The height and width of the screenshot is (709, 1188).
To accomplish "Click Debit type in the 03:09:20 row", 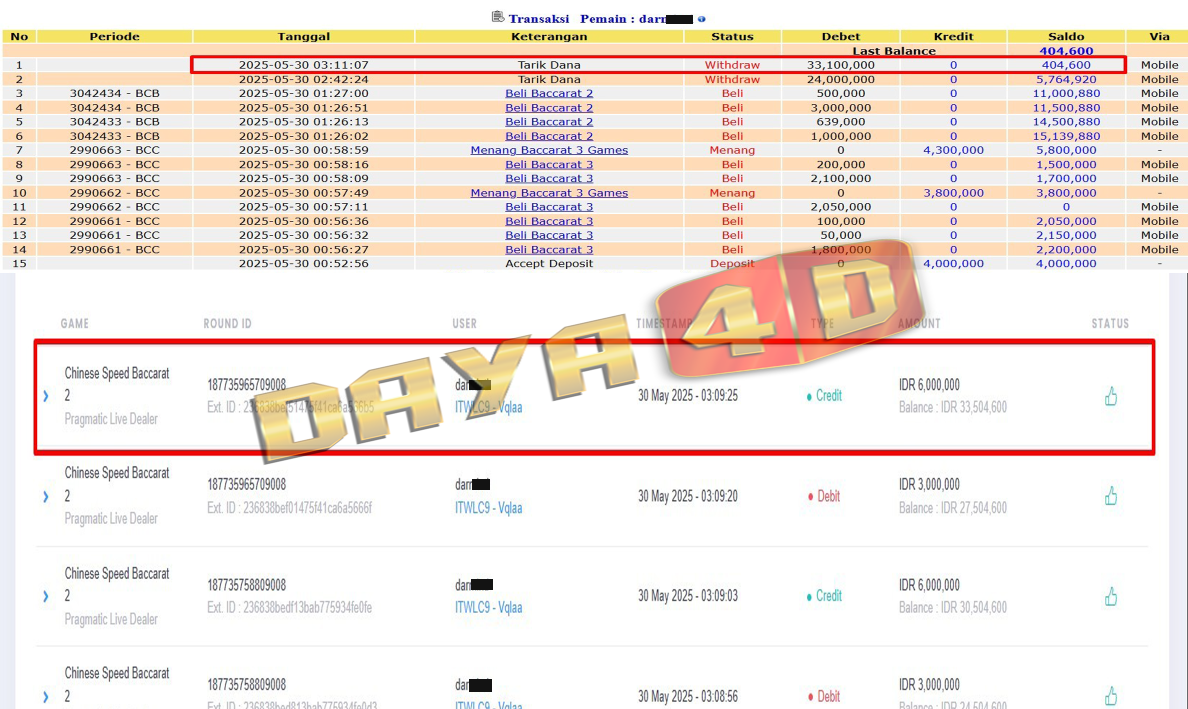I will [x=824, y=496].
